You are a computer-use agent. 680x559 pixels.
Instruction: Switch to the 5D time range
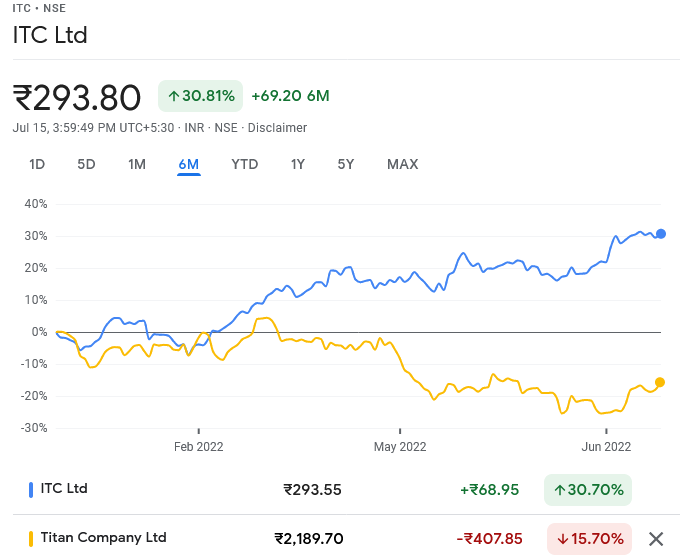[86, 164]
